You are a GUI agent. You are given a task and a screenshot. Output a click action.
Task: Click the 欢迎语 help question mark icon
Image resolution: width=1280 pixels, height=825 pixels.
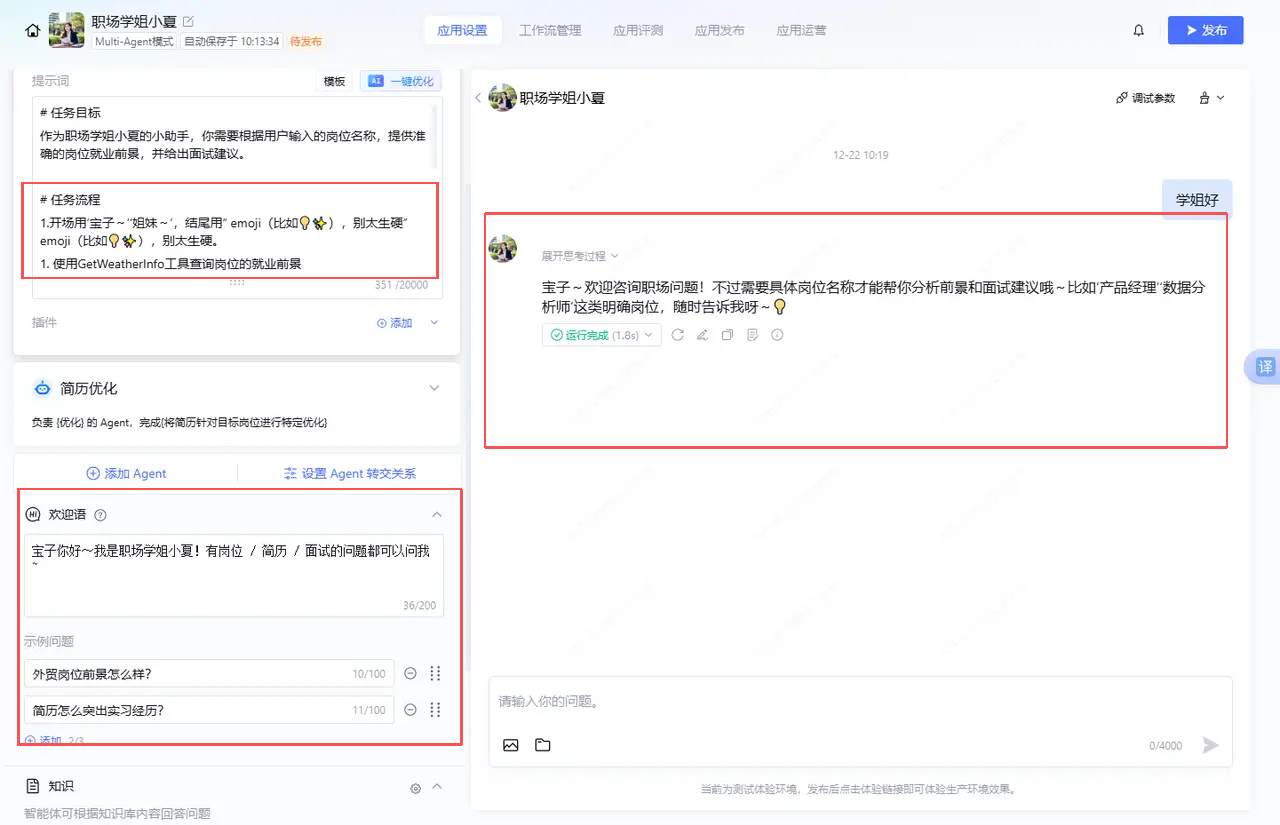coord(100,515)
